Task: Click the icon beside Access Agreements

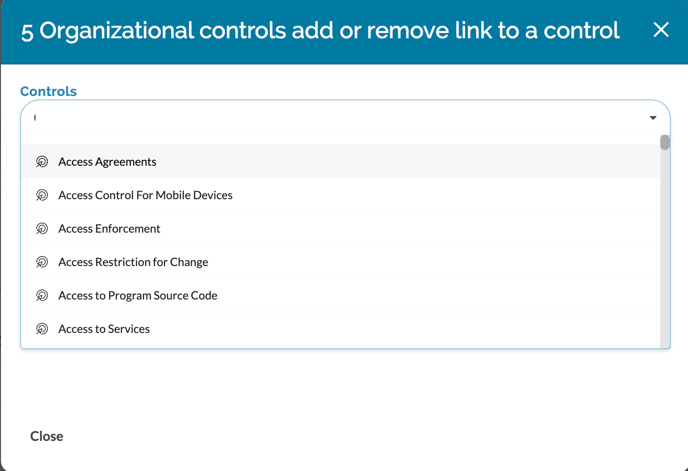Action: pyautogui.click(x=42, y=162)
